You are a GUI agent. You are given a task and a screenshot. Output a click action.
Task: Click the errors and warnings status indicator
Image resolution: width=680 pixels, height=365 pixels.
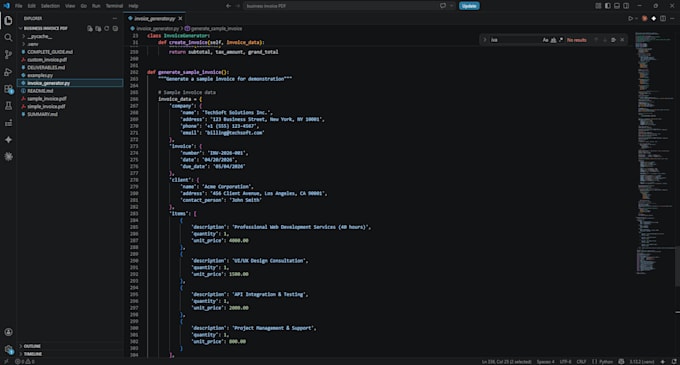25,362
